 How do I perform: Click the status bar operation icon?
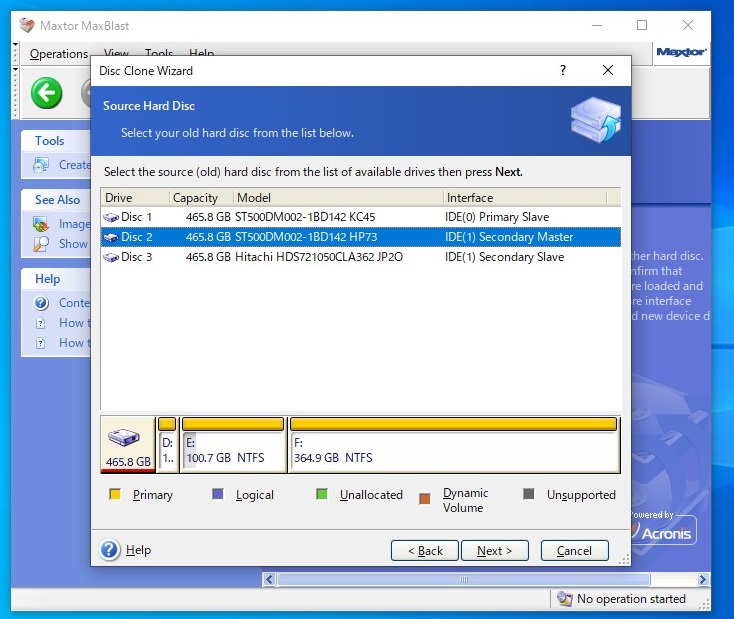[x=565, y=599]
